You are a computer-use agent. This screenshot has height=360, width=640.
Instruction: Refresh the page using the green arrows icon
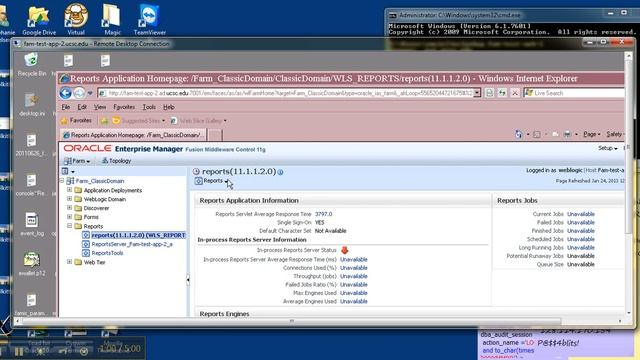tap(502, 93)
